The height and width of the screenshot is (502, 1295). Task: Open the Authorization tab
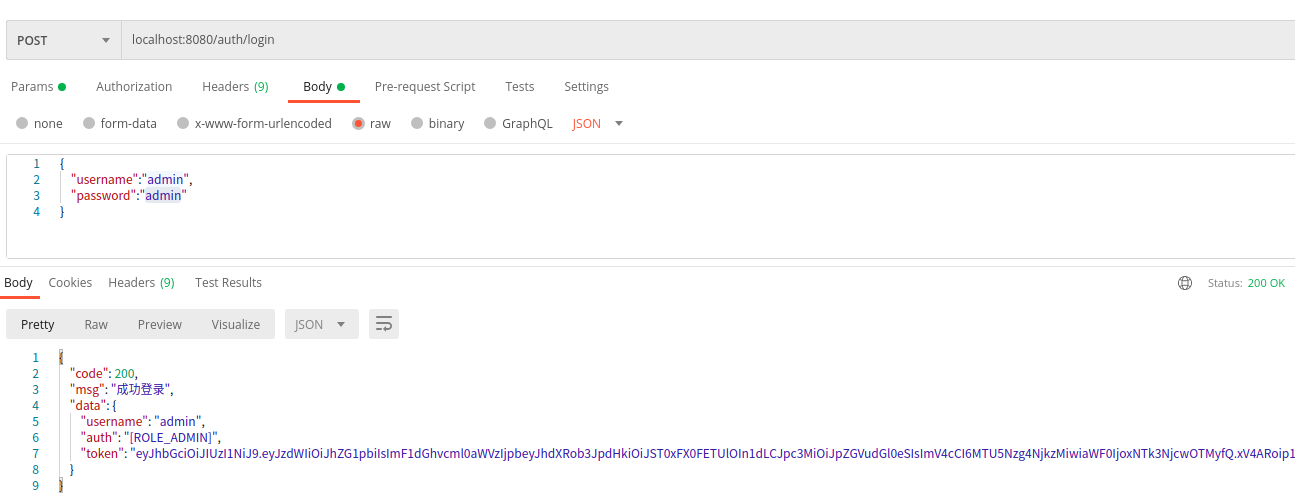tap(134, 87)
